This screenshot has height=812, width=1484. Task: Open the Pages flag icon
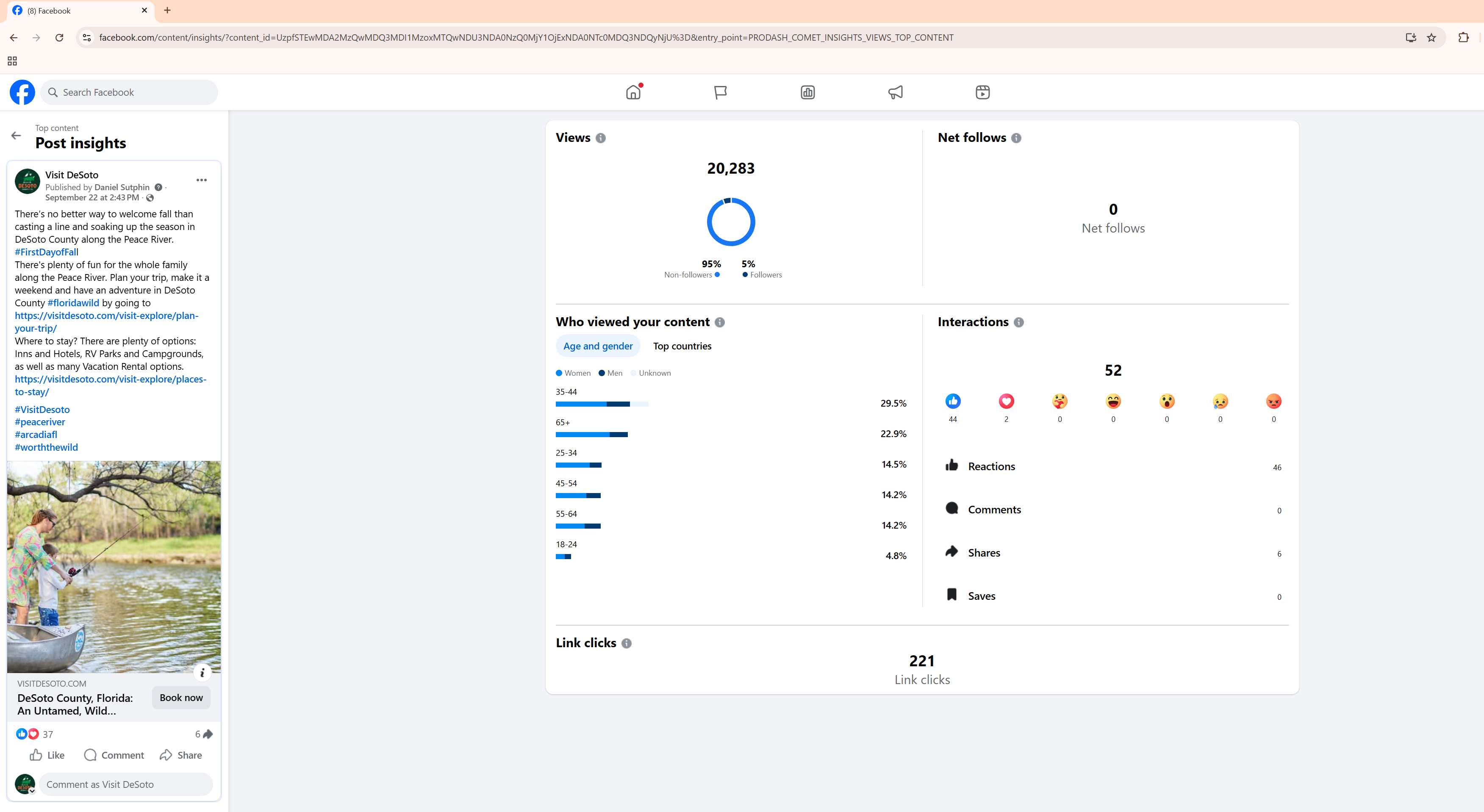coord(720,92)
